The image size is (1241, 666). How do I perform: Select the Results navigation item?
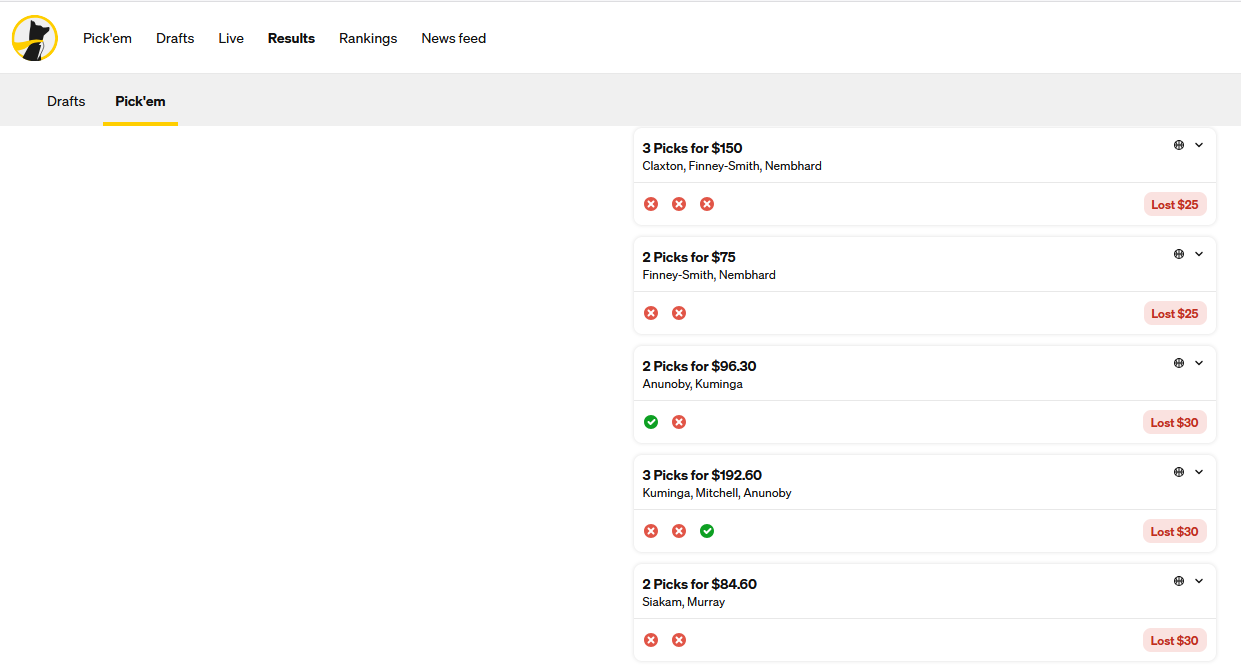pyautogui.click(x=291, y=39)
